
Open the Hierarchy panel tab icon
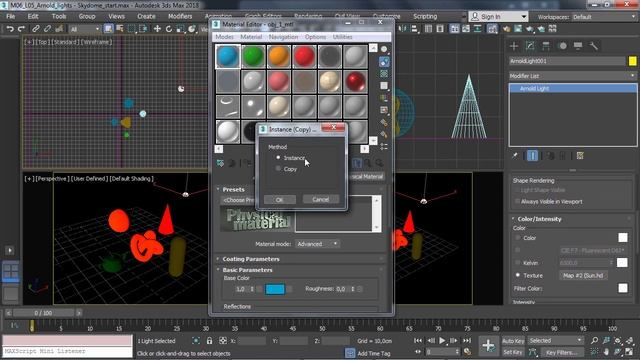point(546,46)
